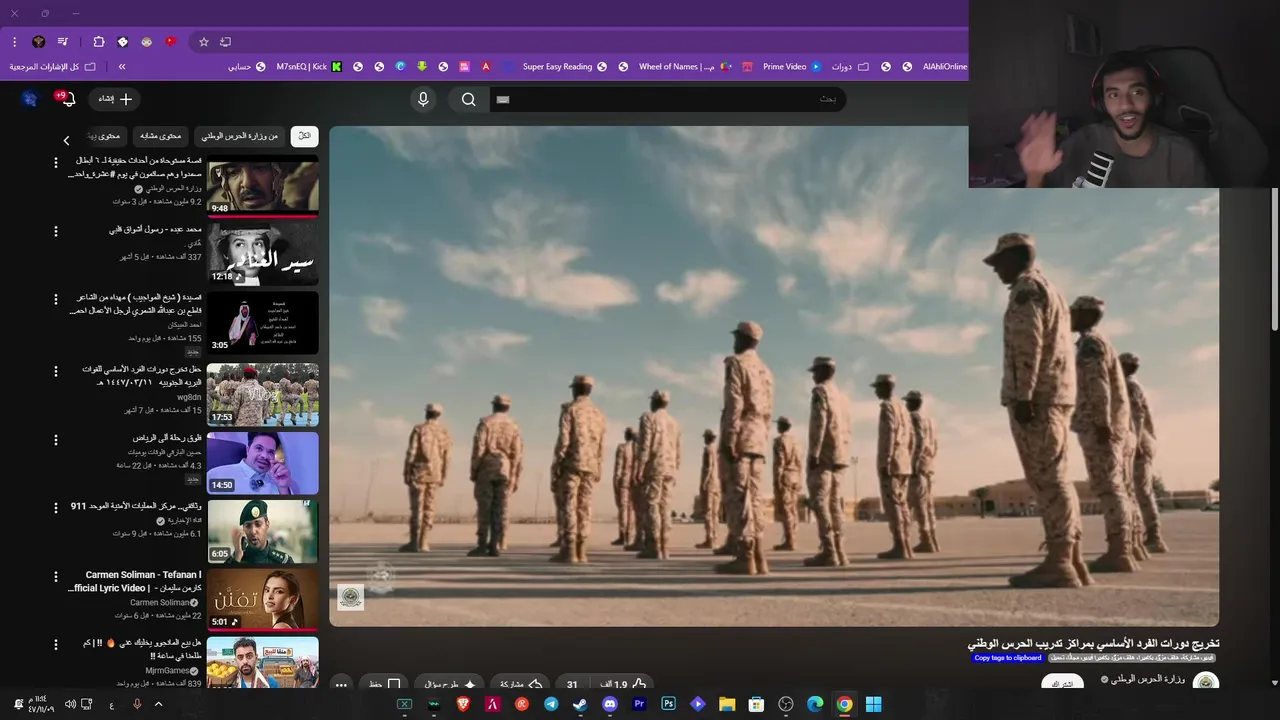Open the volume control in the system tray
Viewport: 1280px width, 720px height.
(x=70, y=704)
